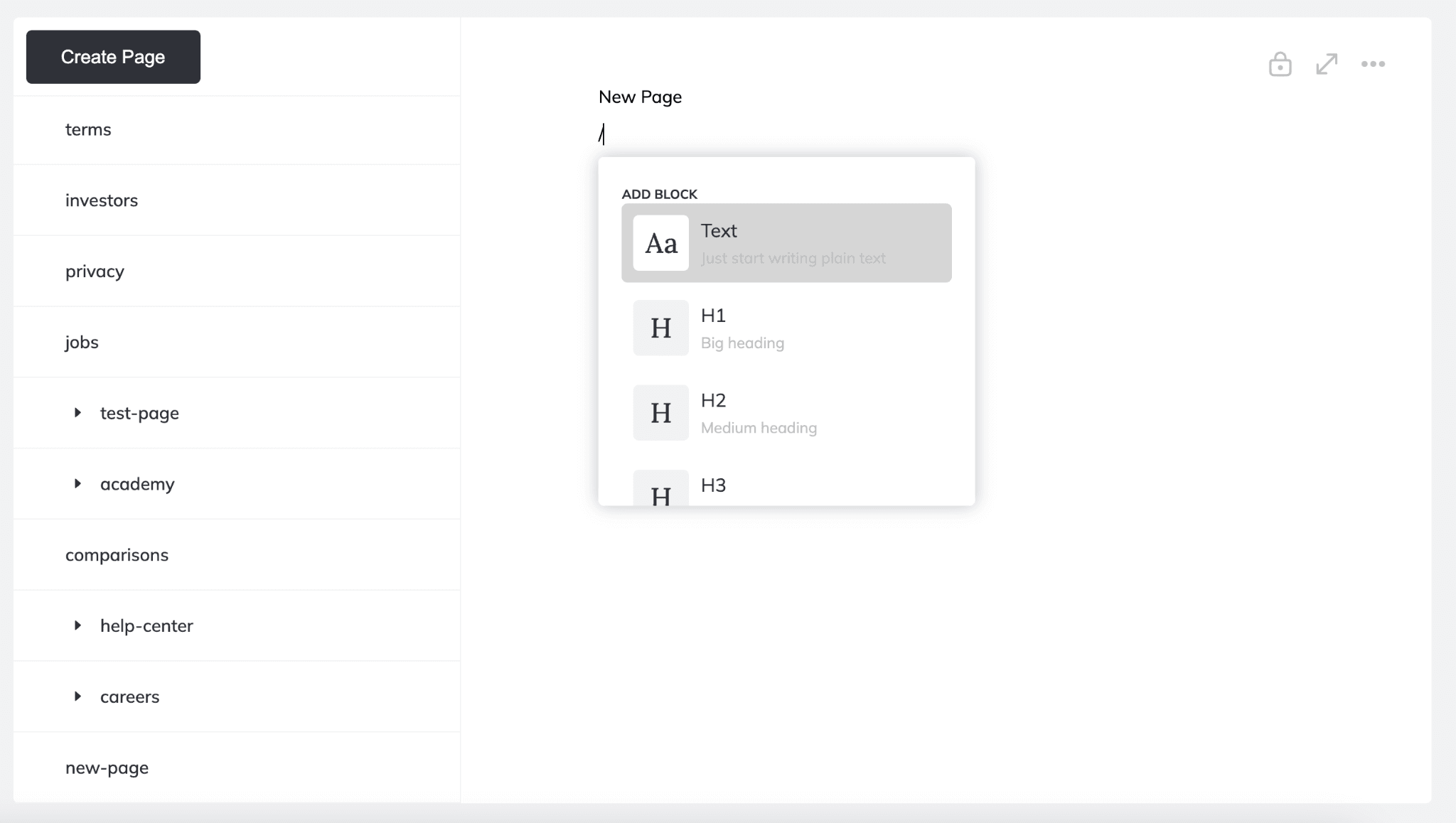
Task: Click the Aa icon of Text block
Action: point(660,243)
